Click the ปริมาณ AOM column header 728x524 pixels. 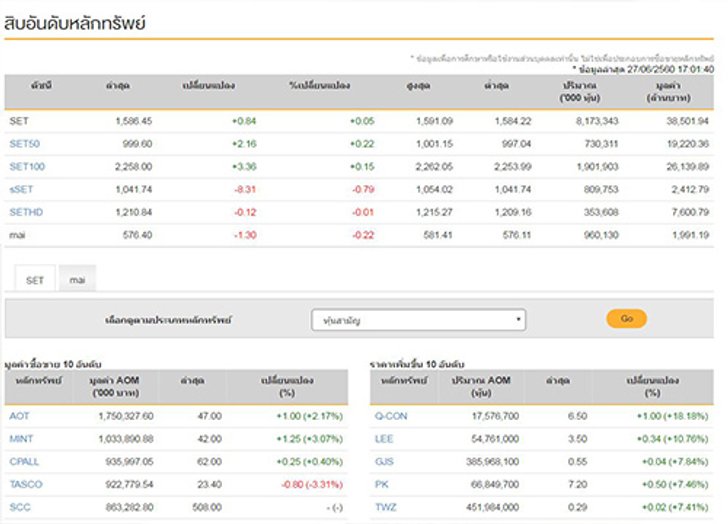pyautogui.click(x=481, y=386)
